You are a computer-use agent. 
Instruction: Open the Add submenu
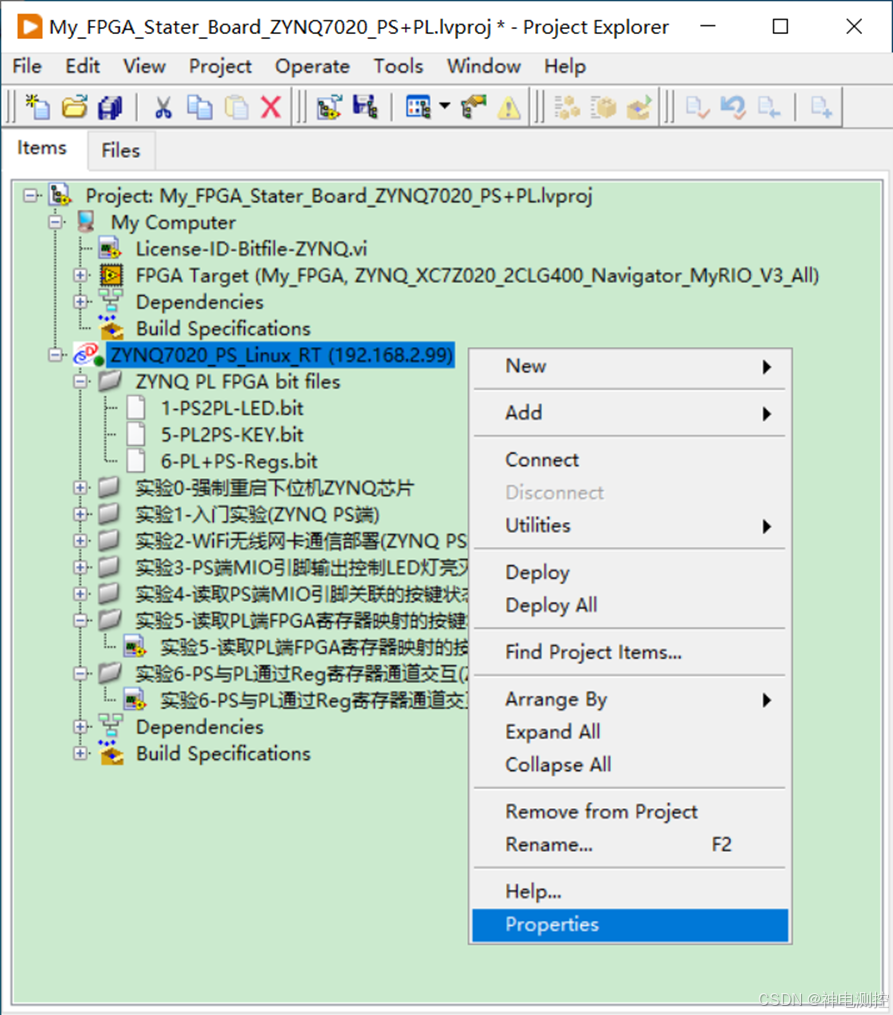coord(630,413)
